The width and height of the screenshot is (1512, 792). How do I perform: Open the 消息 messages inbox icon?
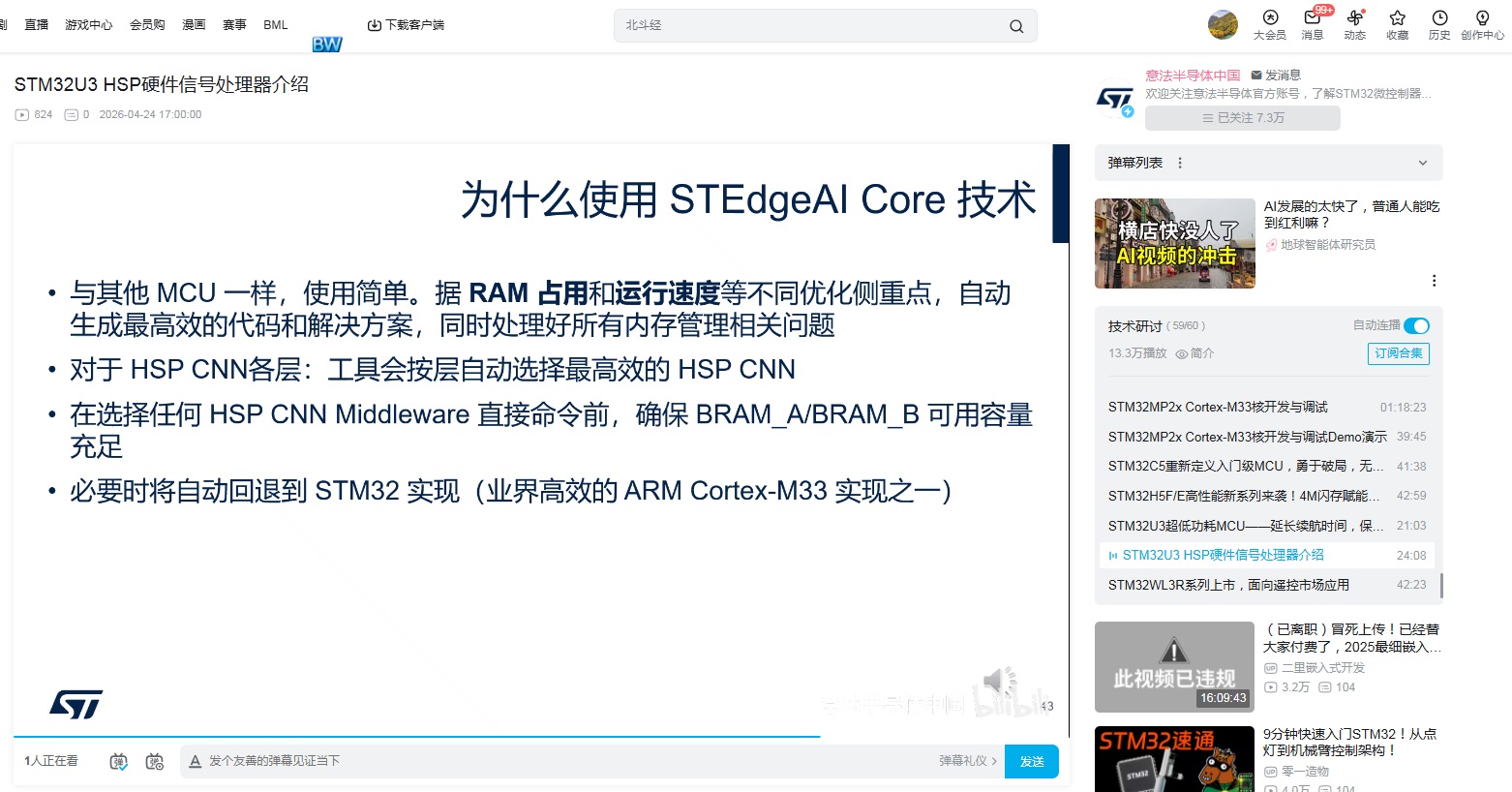coord(1313,25)
